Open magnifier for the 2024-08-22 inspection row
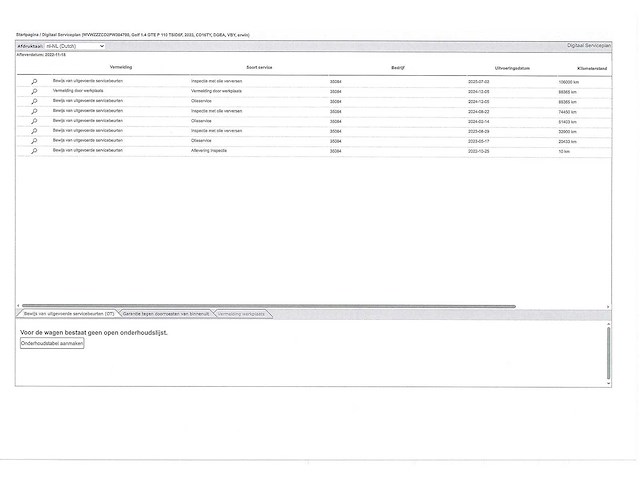This screenshot has width=640, height=480. (x=34, y=111)
